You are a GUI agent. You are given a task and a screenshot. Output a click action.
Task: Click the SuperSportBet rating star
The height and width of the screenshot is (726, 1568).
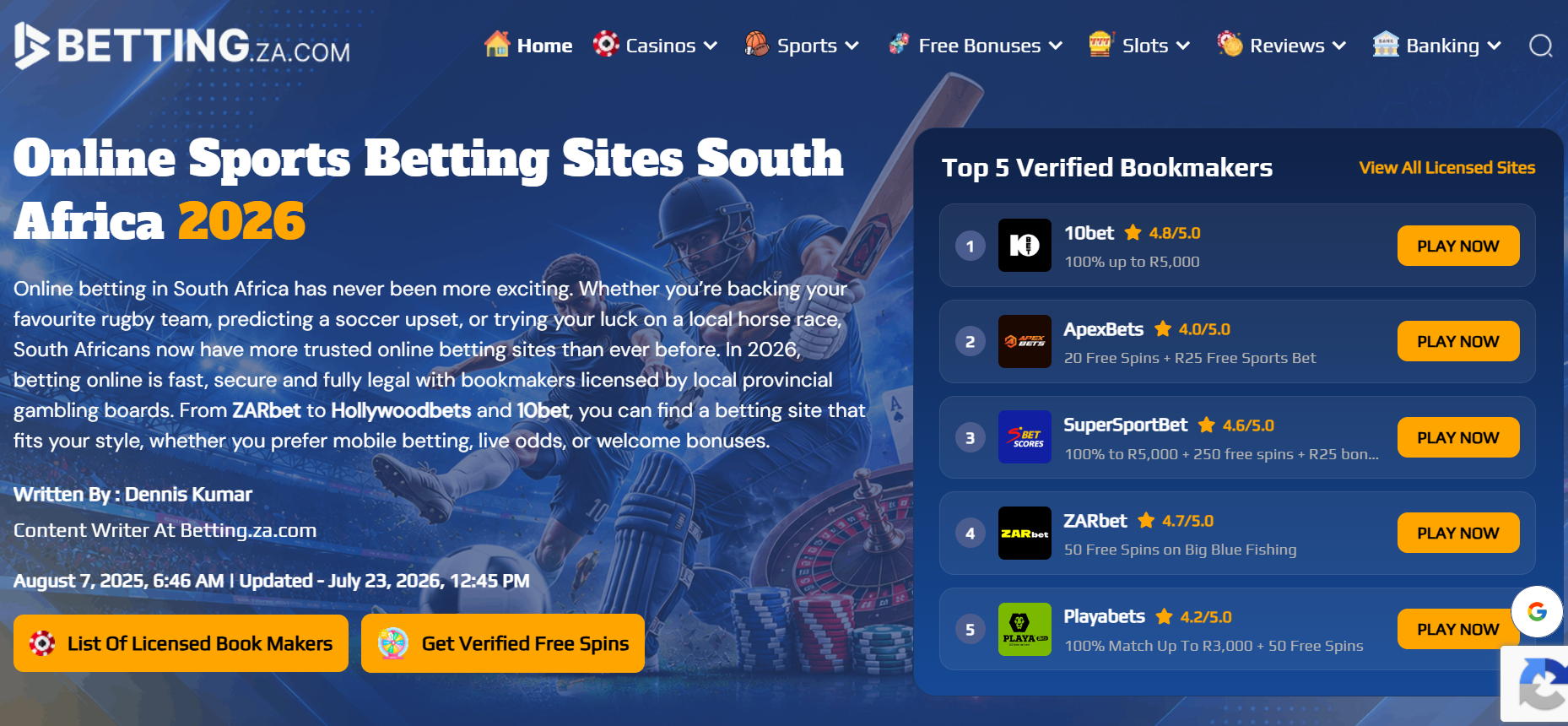pyautogui.click(x=1207, y=425)
